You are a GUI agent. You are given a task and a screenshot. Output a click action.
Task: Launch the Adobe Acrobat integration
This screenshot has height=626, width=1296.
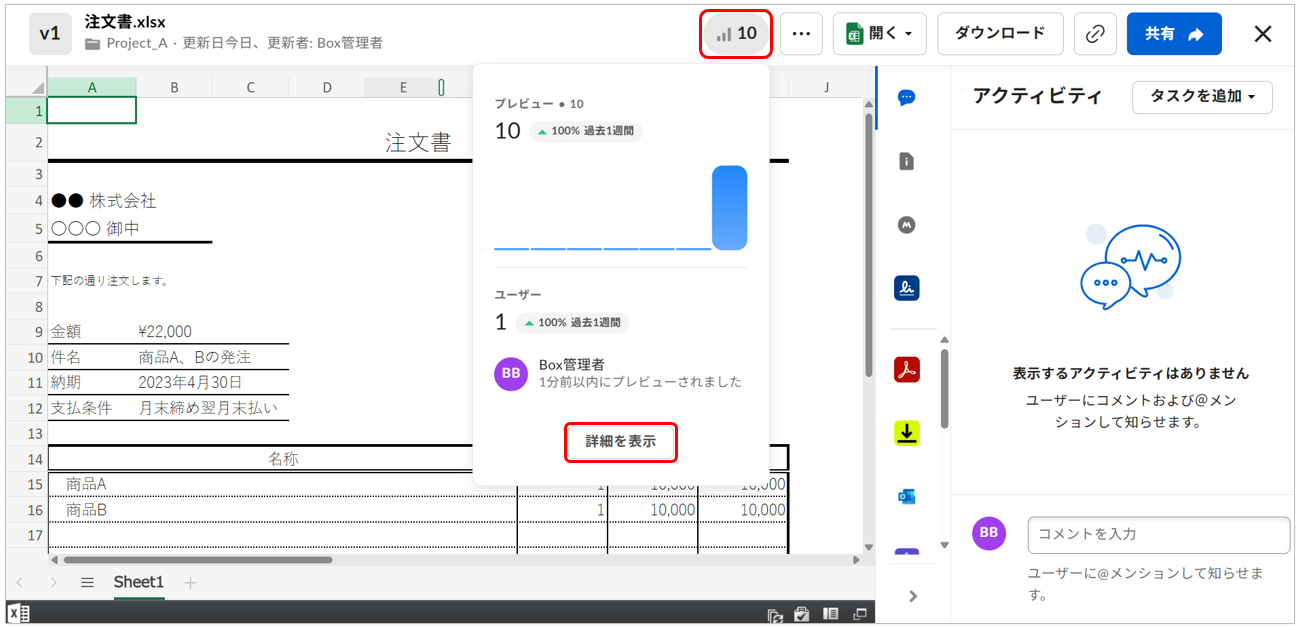906,369
